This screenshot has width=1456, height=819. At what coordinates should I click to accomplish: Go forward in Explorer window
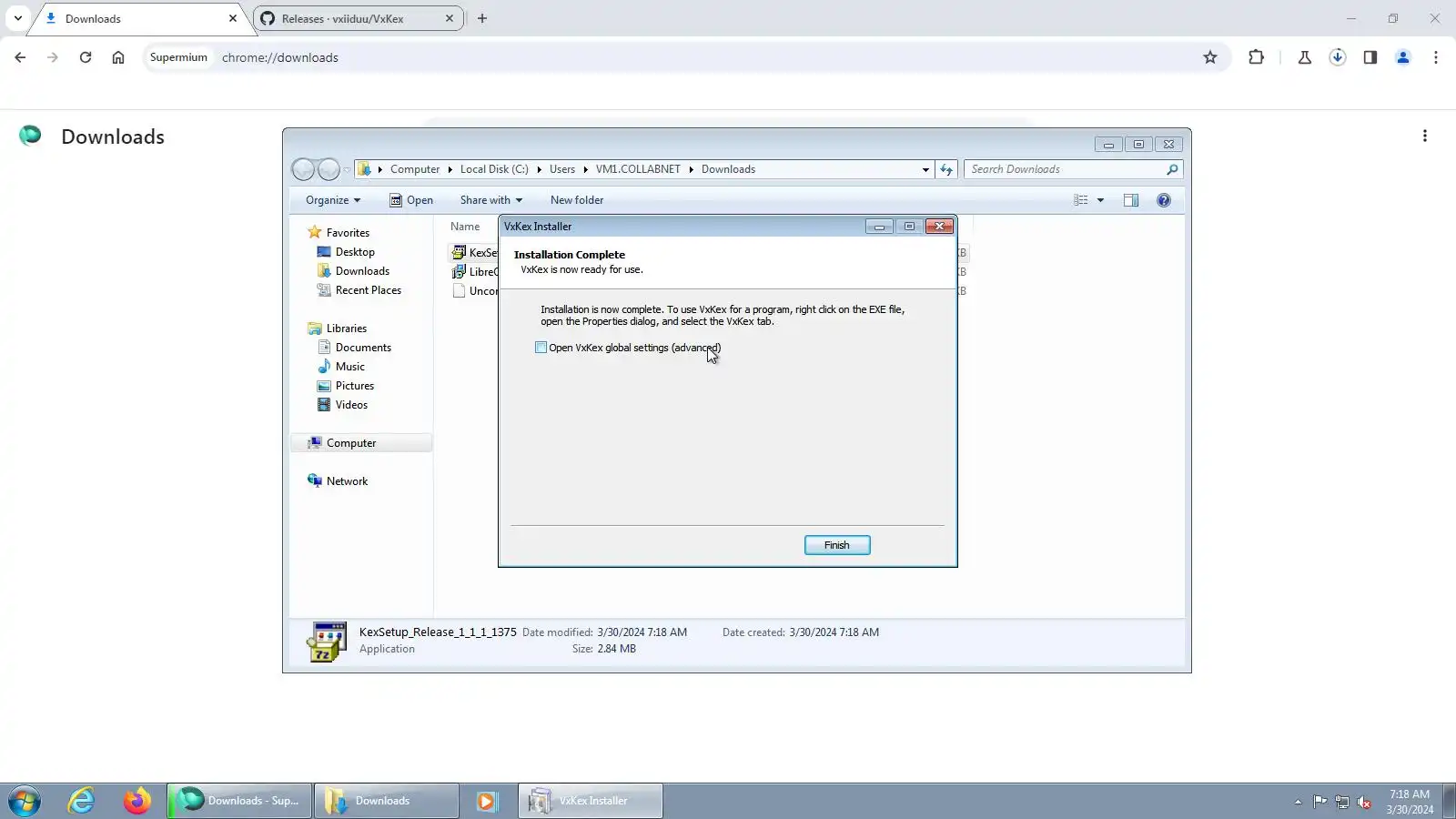[x=329, y=169]
